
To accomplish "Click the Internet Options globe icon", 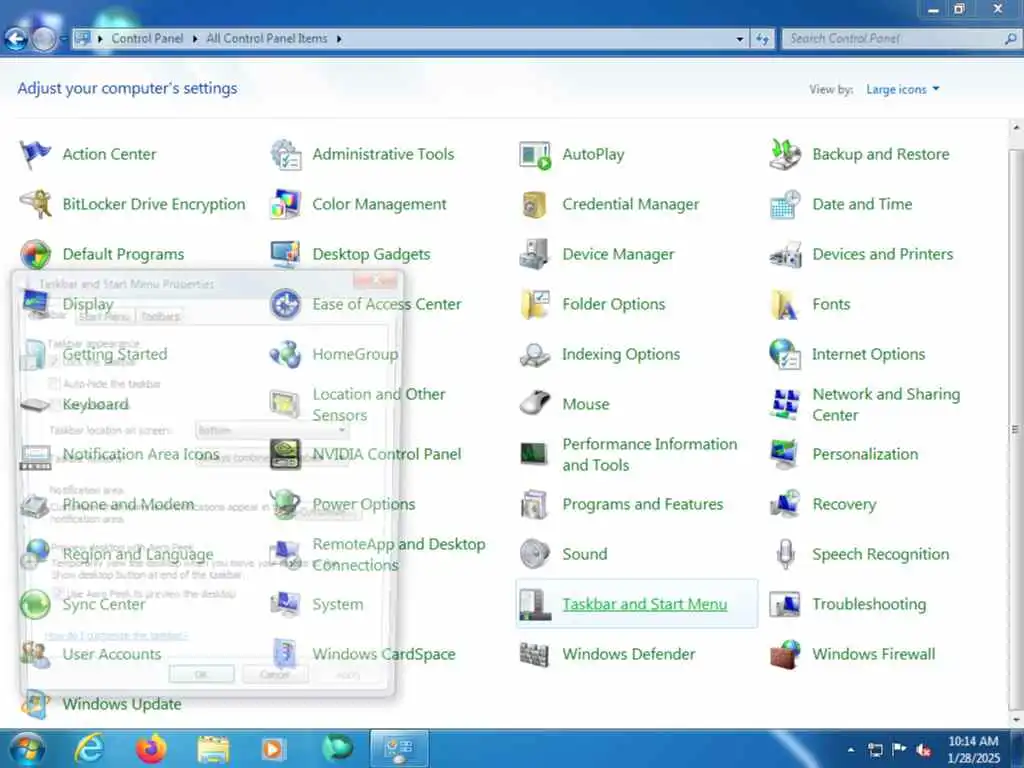I will [785, 354].
